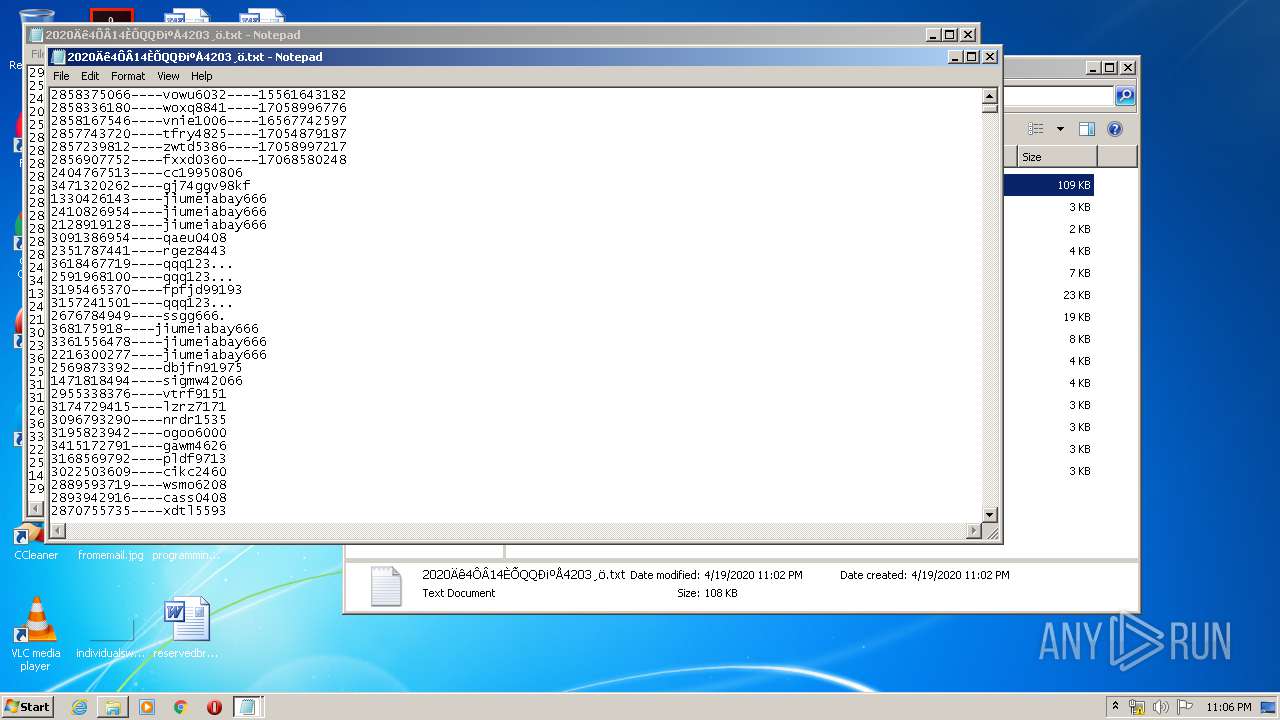This screenshot has height=720, width=1280.
Task: Click the front Notepad horizontal scrollbar left arrow
Action: (57, 531)
